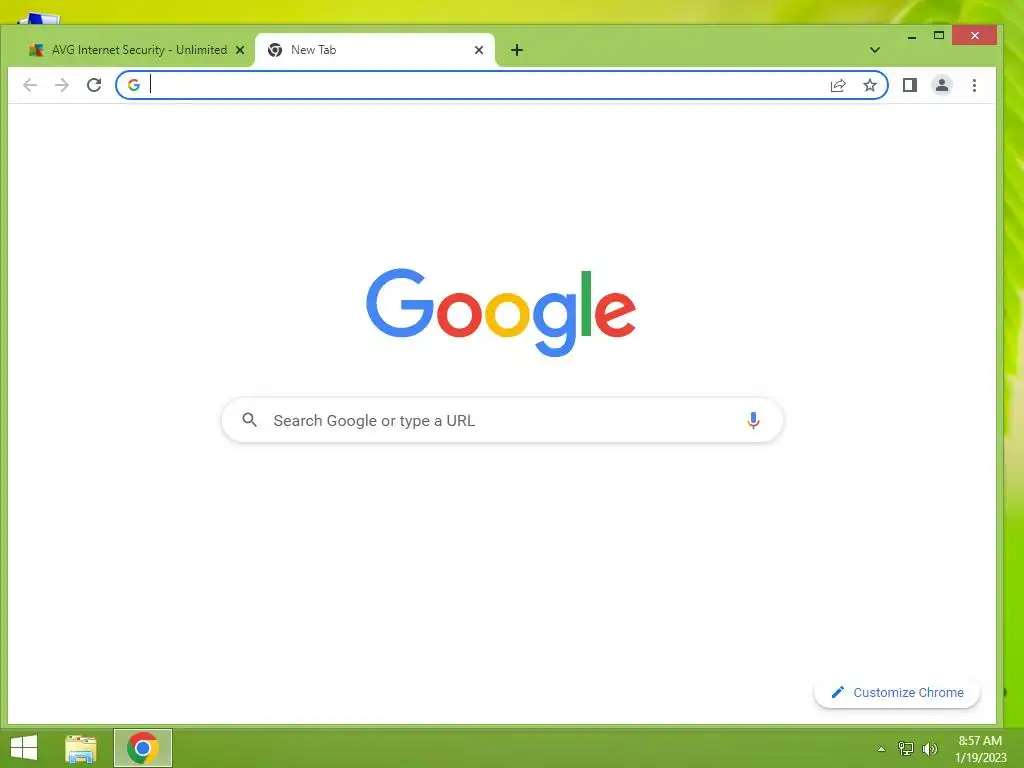Viewport: 1024px width, 768px height.
Task: Expand the tab search chevron
Action: 875,50
